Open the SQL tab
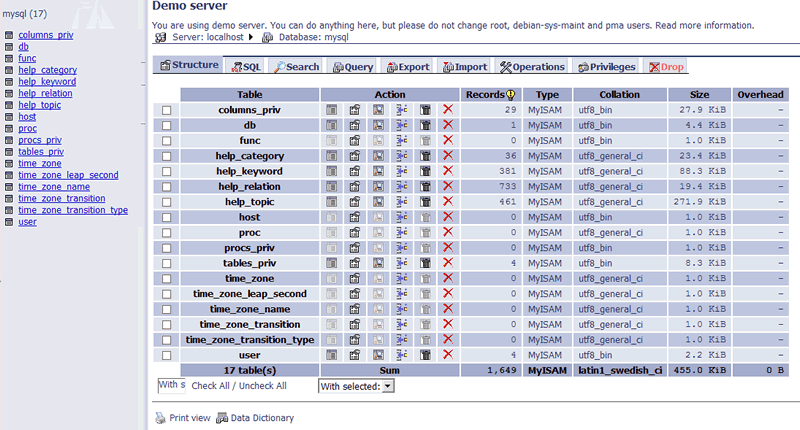 [246, 67]
